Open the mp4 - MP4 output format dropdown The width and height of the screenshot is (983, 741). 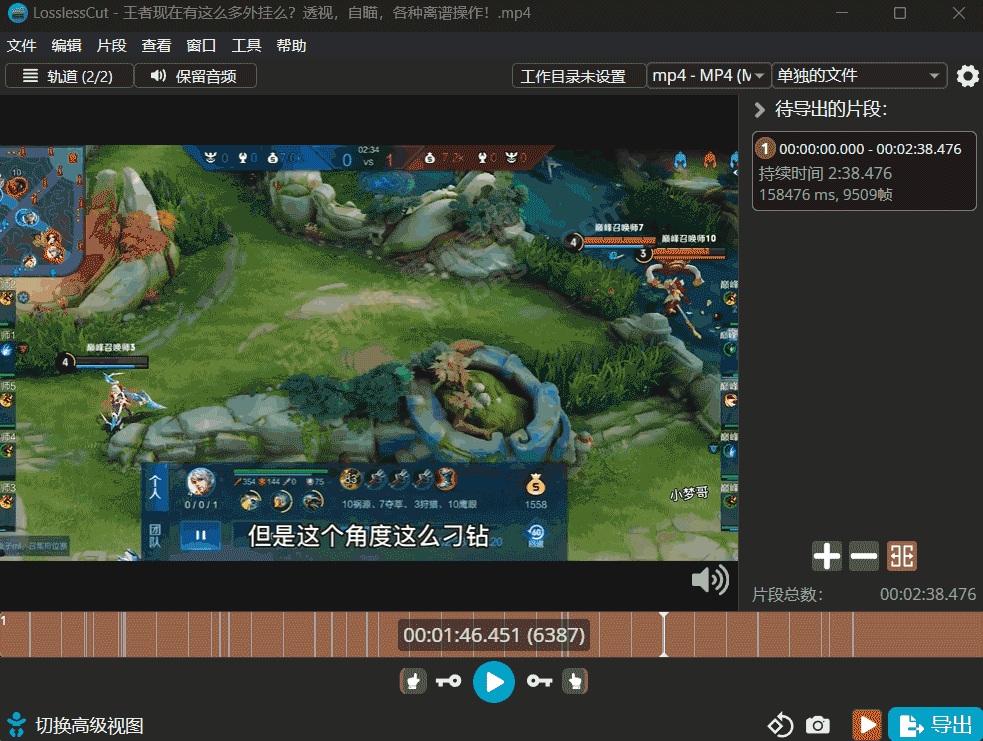pos(708,76)
